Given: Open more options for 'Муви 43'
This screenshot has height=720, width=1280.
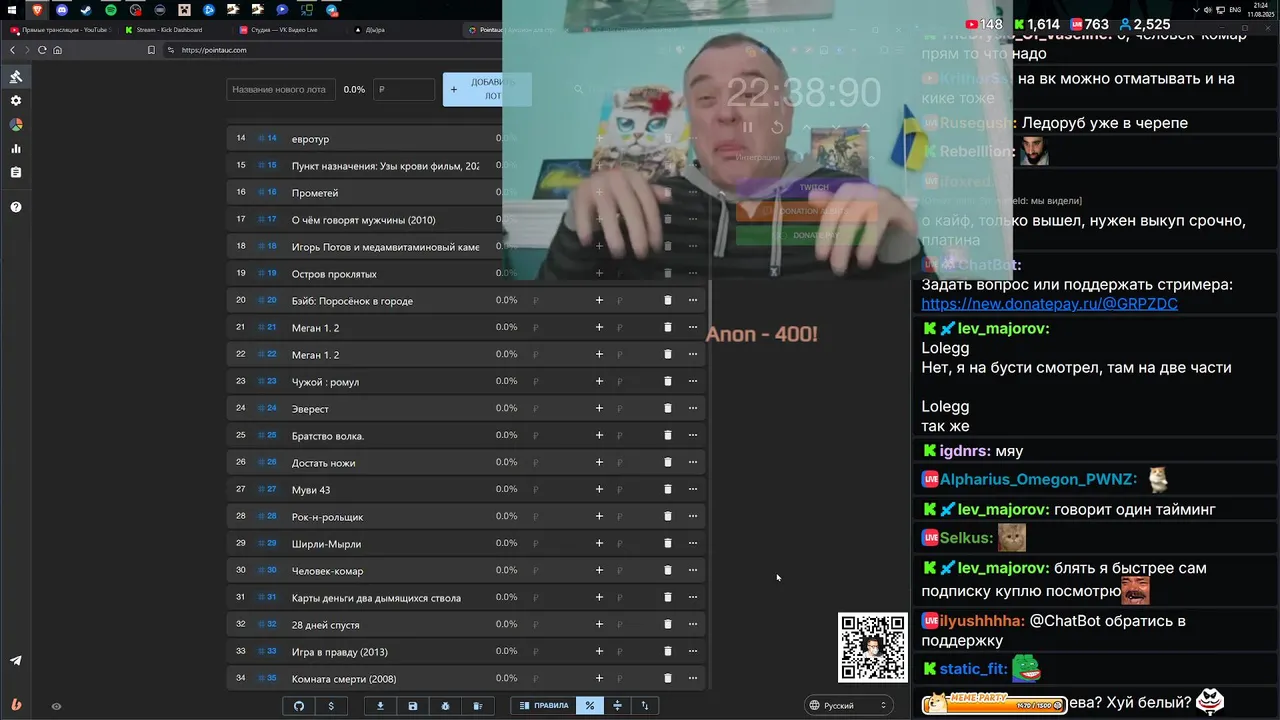Looking at the screenshot, I should [692, 489].
